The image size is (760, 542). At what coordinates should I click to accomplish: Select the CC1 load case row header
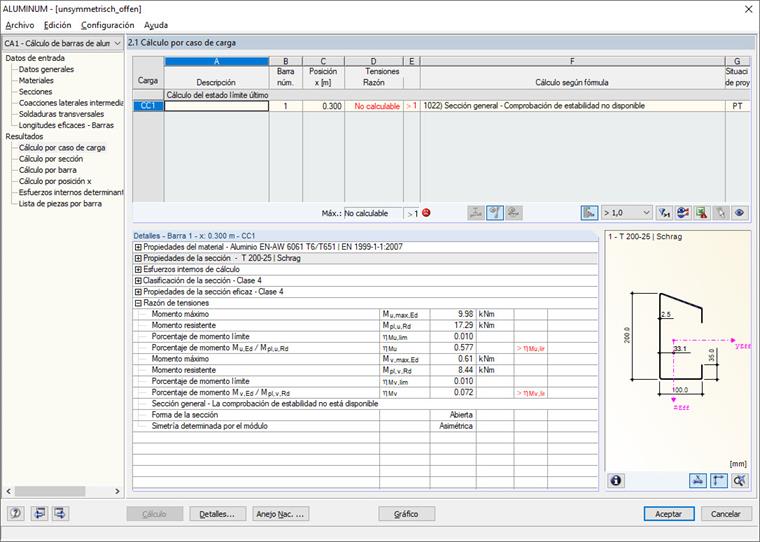click(x=148, y=106)
